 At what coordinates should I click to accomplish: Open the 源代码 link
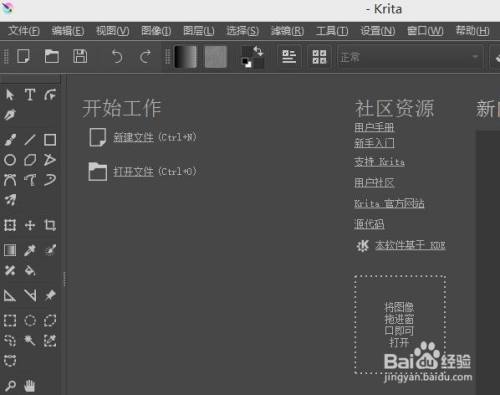coord(369,224)
